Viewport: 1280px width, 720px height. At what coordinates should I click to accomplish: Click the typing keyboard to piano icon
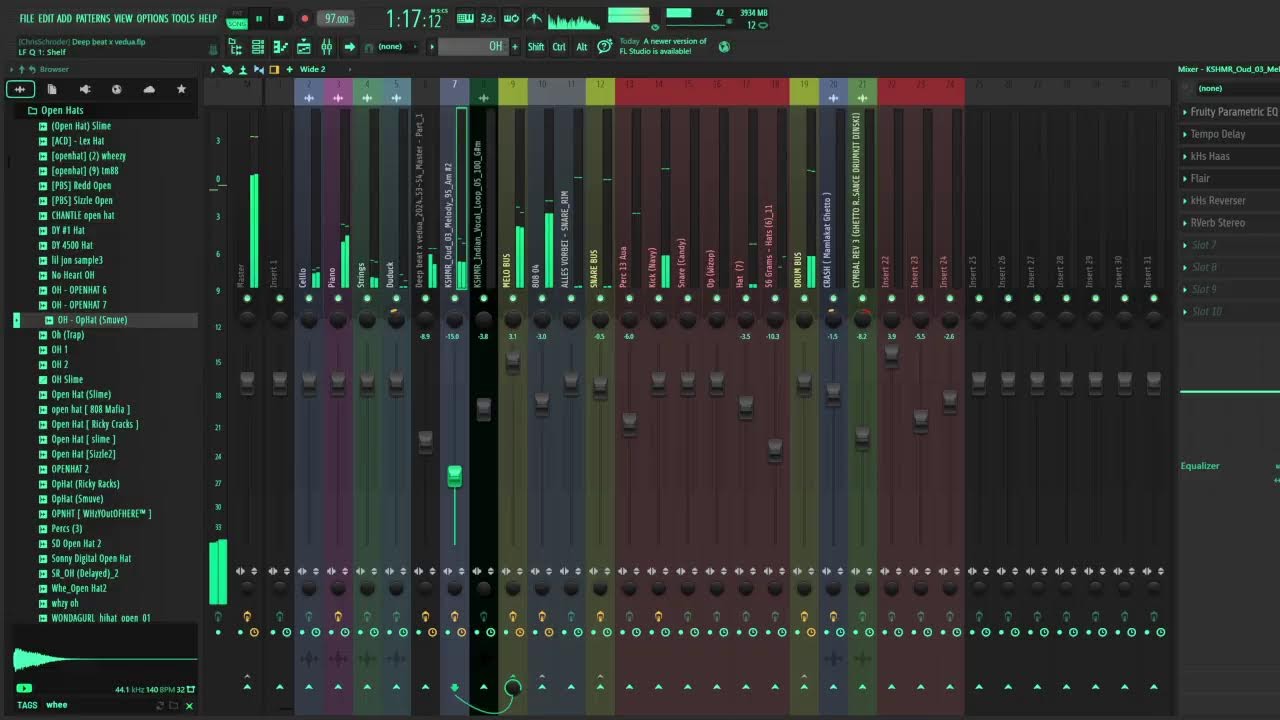click(x=465, y=18)
